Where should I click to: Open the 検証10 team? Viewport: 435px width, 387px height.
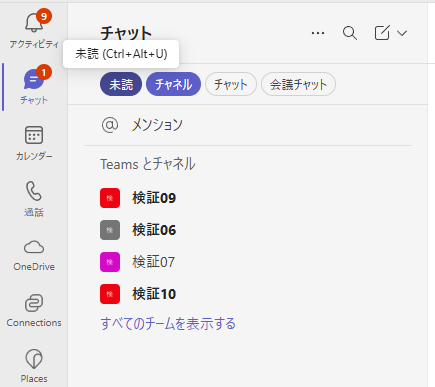coord(248,294)
